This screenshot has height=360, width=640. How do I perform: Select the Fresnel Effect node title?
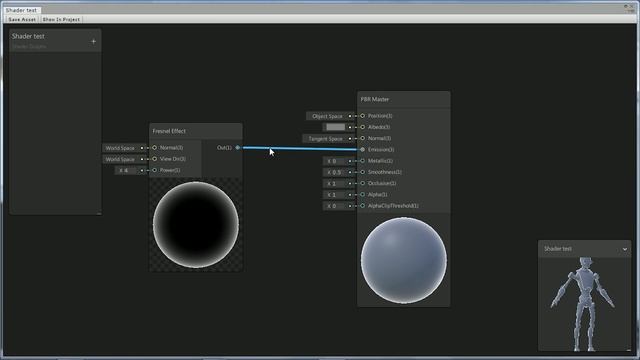click(169, 131)
